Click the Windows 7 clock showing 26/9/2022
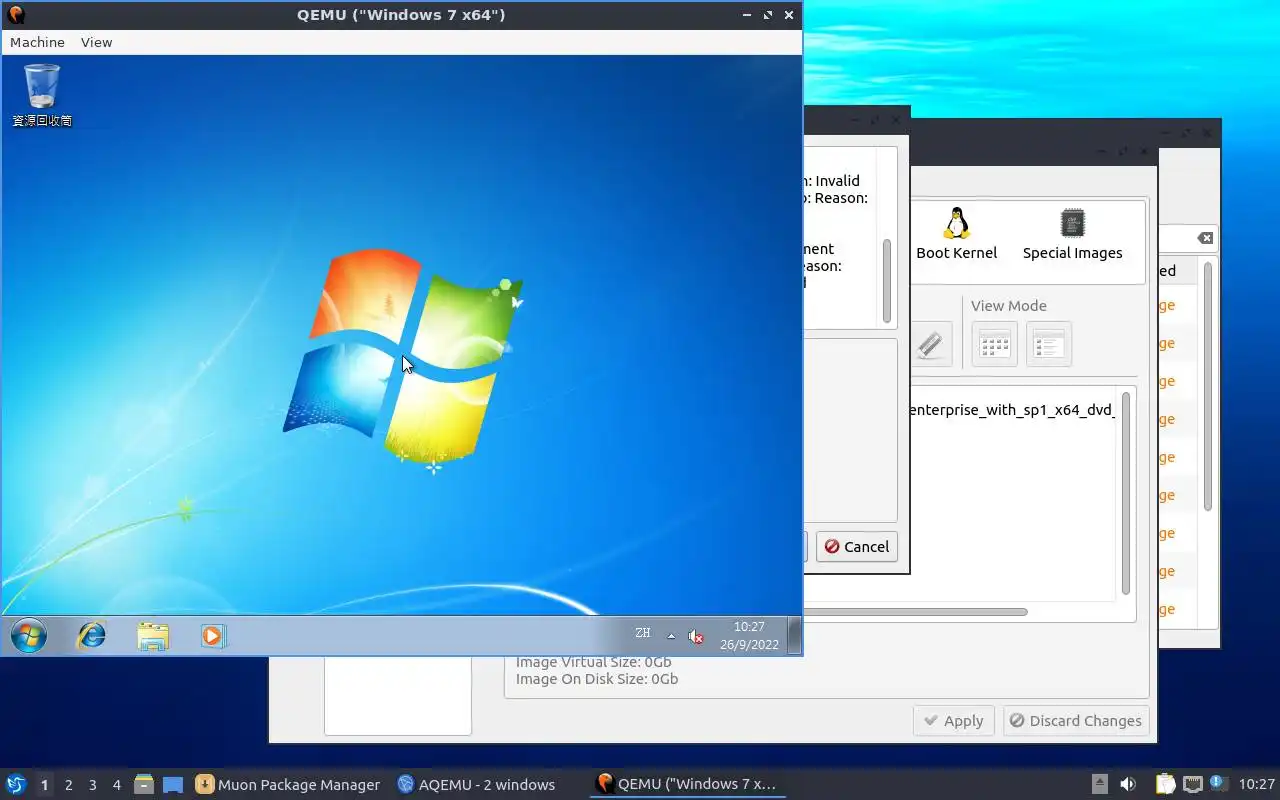Image resolution: width=1280 pixels, height=800 pixels. [749, 636]
